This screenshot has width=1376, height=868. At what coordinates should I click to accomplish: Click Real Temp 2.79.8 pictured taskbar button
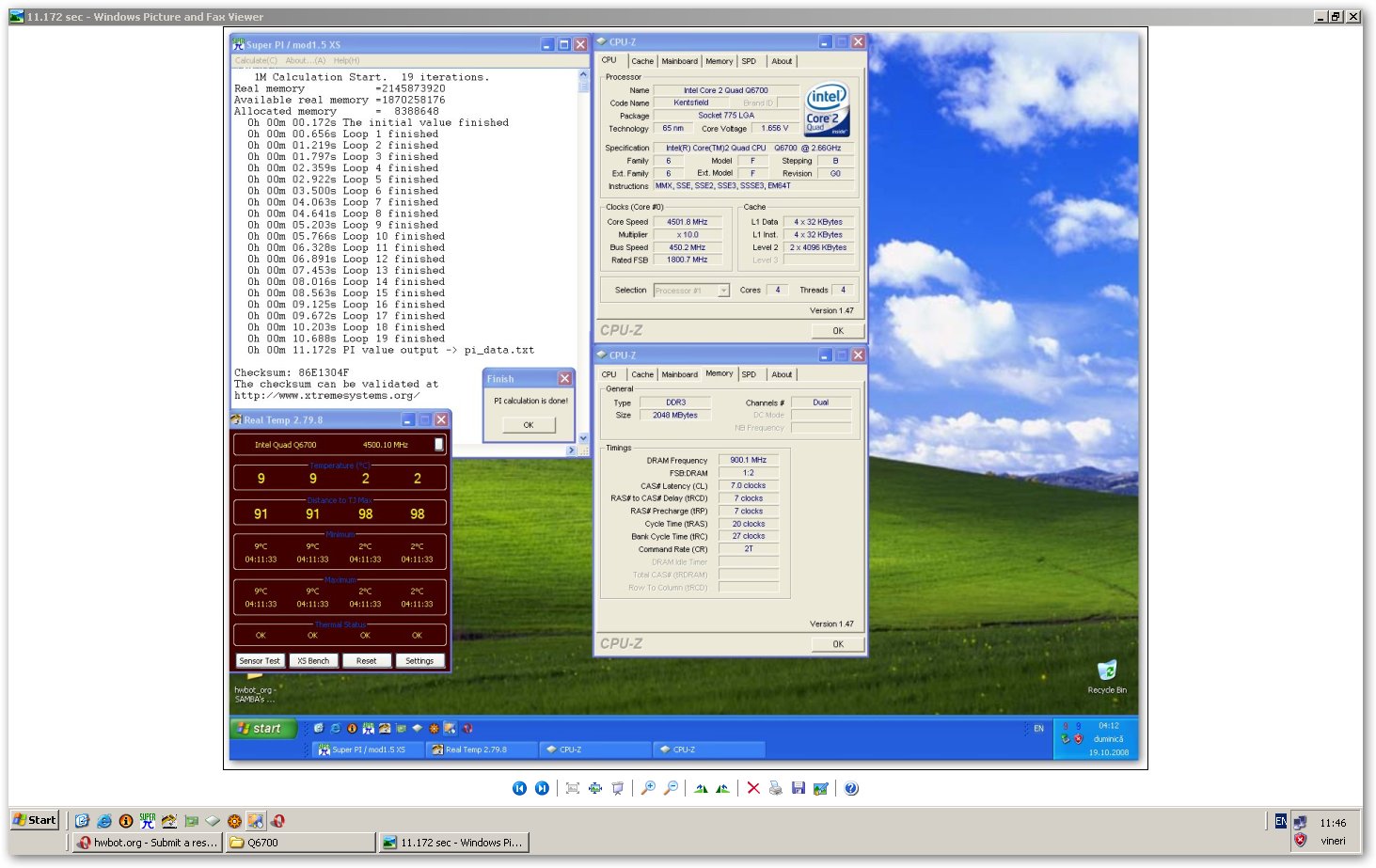tap(482, 750)
